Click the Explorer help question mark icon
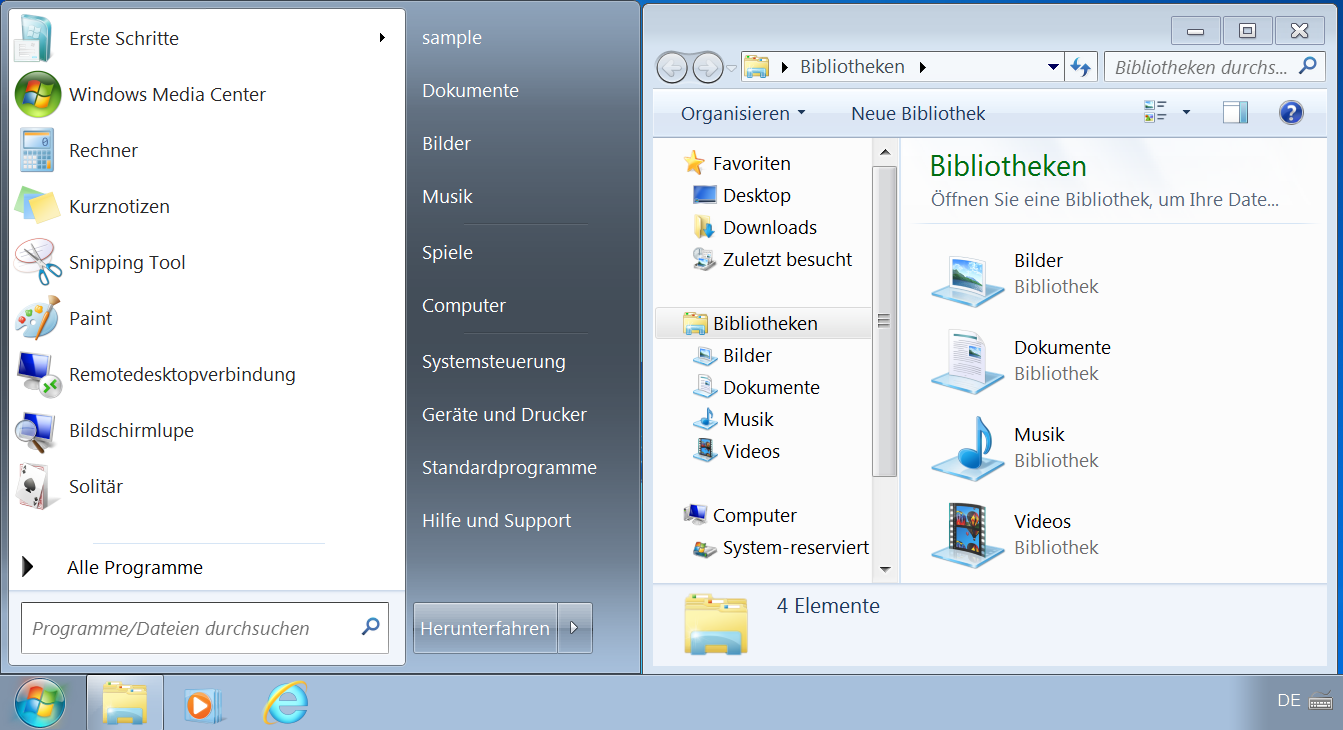The width and height of the screenshot is (1343, 730). tap(1291, 113)
